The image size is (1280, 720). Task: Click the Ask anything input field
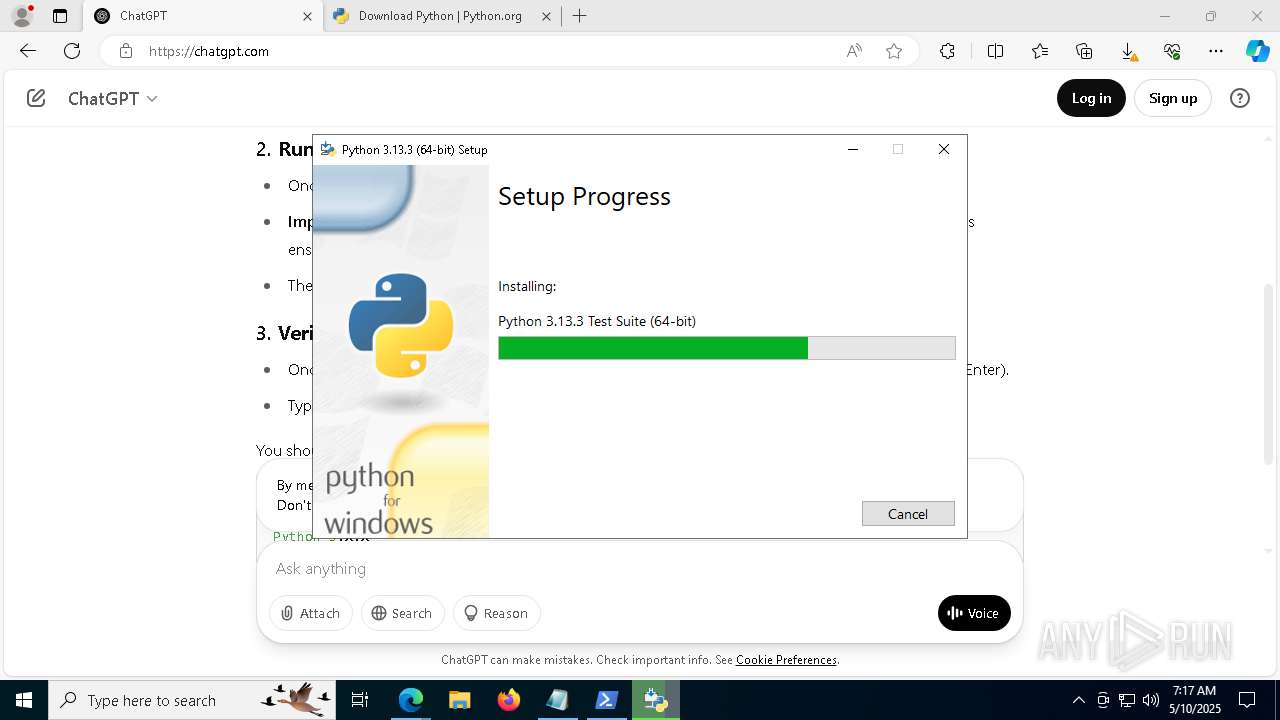pos(640,568)
